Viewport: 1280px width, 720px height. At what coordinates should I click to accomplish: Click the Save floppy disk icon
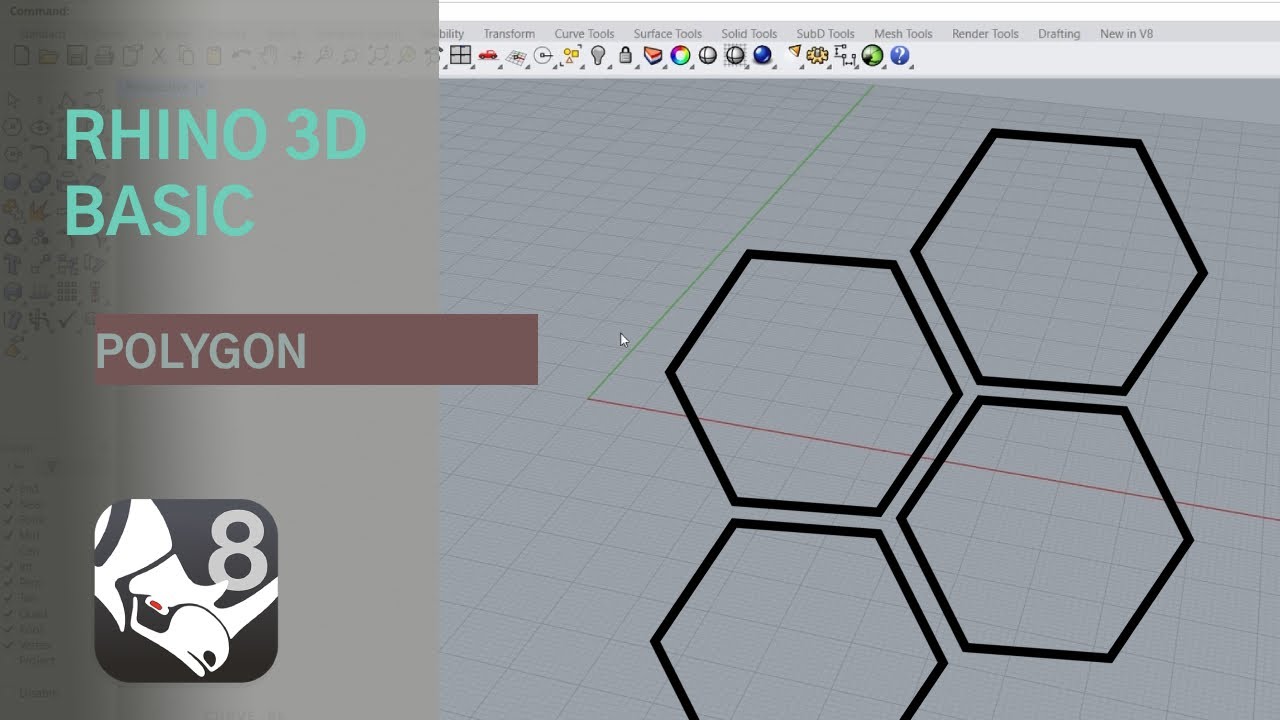pos(75,56)
